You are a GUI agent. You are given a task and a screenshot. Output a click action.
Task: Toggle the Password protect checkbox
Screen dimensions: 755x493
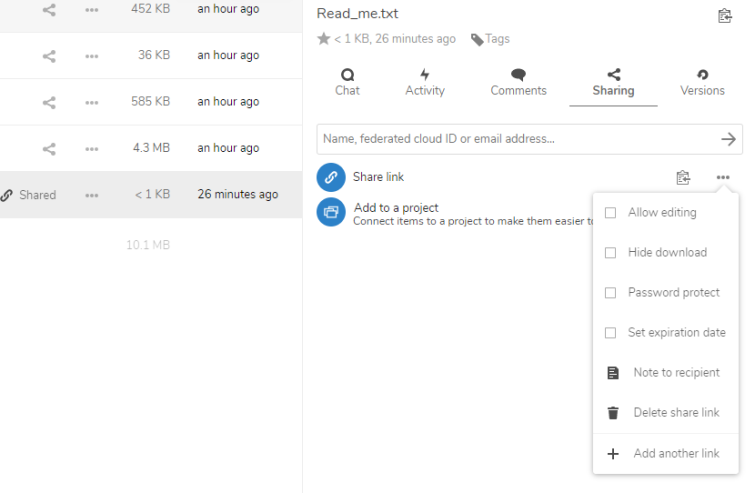click(610, 293)
